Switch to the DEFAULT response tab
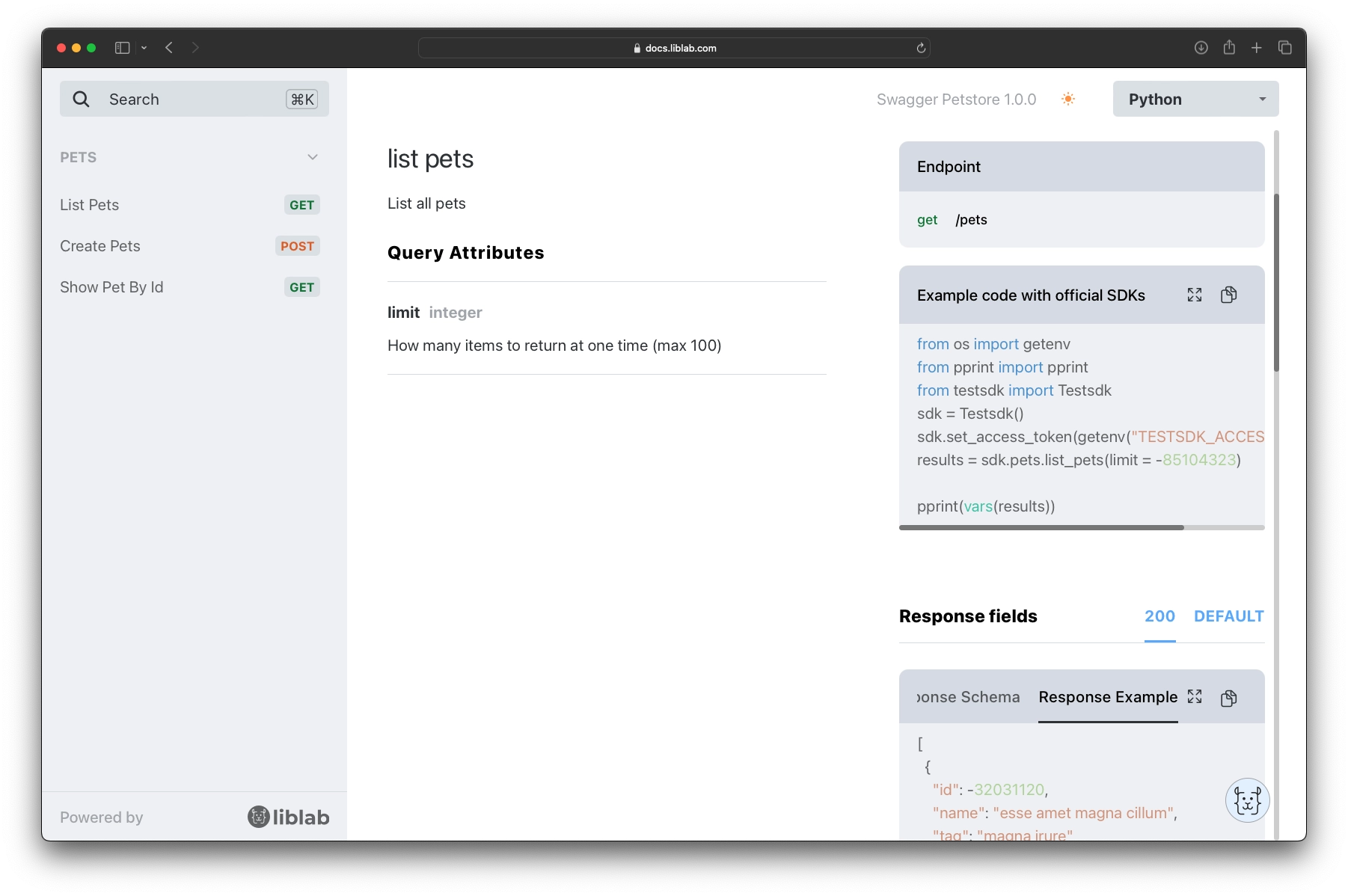 [x=1228, y=616]
